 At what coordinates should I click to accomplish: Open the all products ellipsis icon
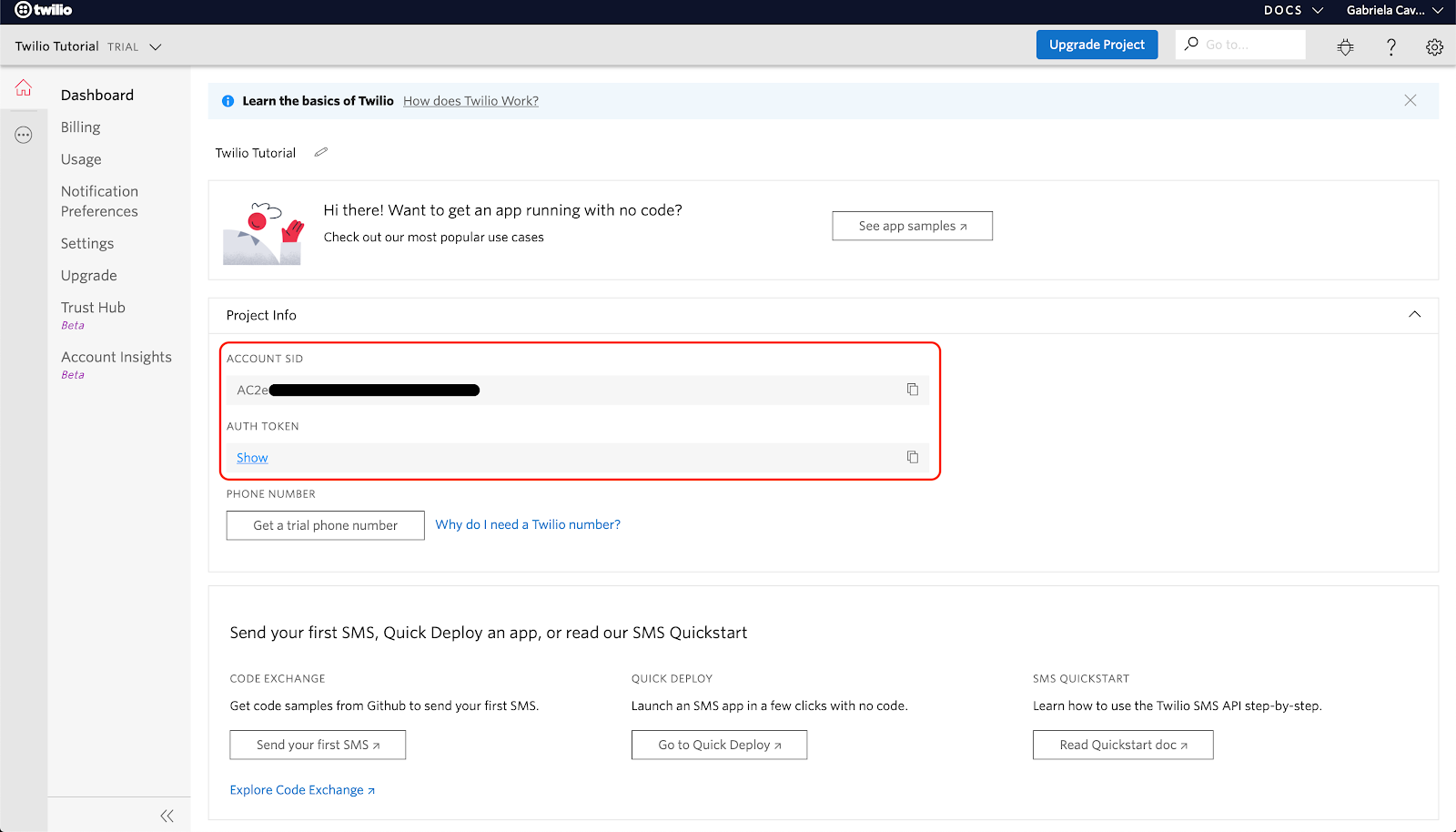24,135
